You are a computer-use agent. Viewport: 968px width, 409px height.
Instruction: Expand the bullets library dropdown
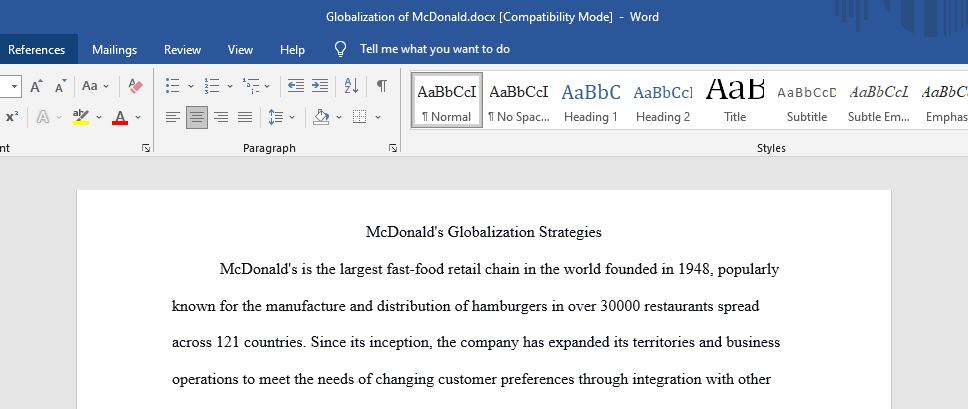[191, 86]
